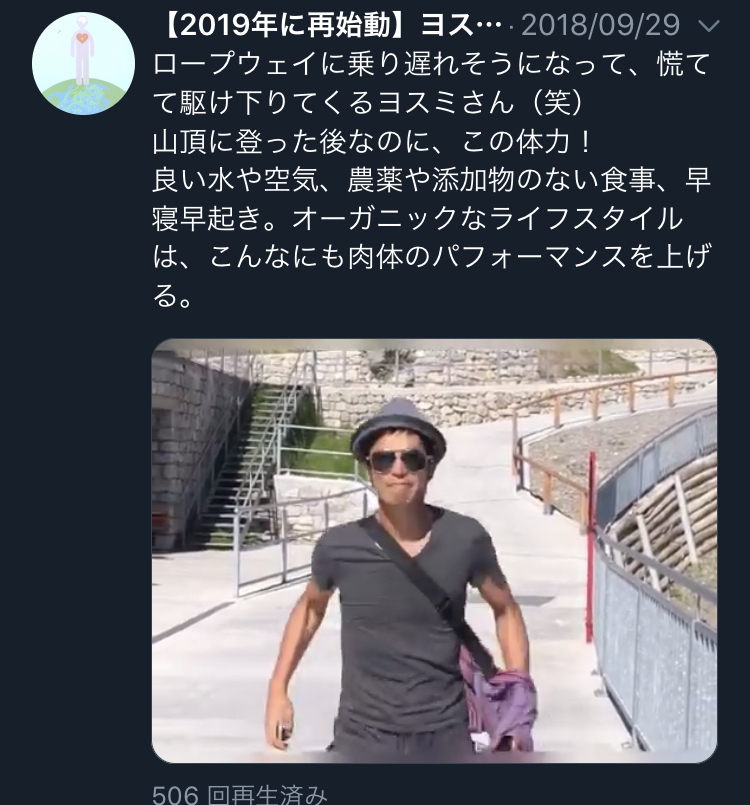Click the 506 回再生済み view count

click(240, 794)
